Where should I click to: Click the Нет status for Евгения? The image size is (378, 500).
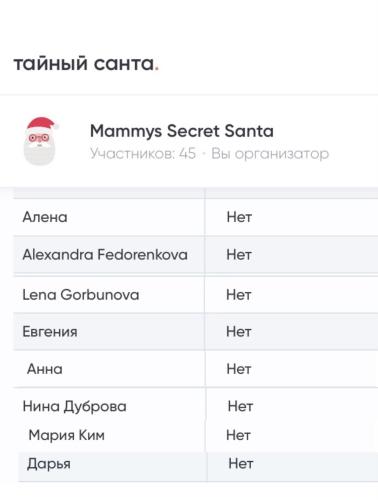point(239,332)
